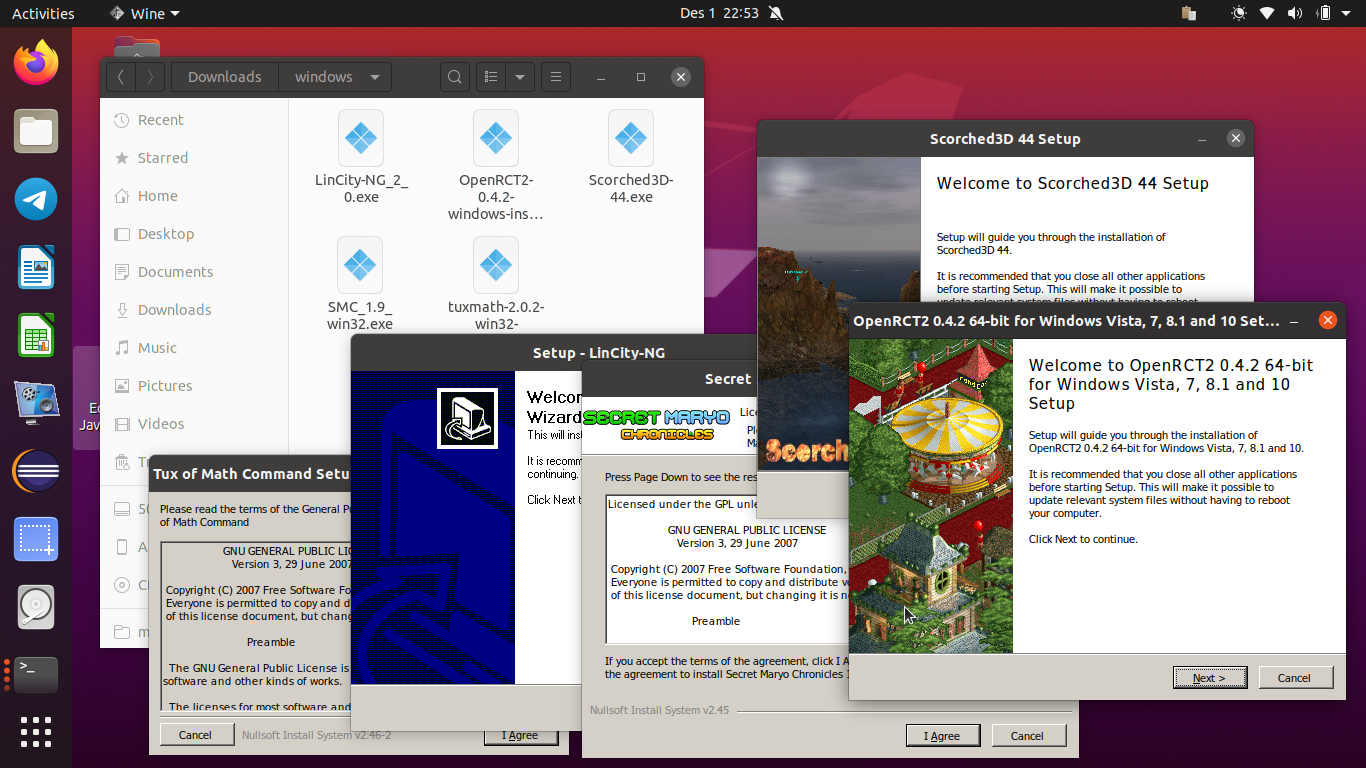Select tuxmath-2.0.2-win32 file icon

click(496, 265)
